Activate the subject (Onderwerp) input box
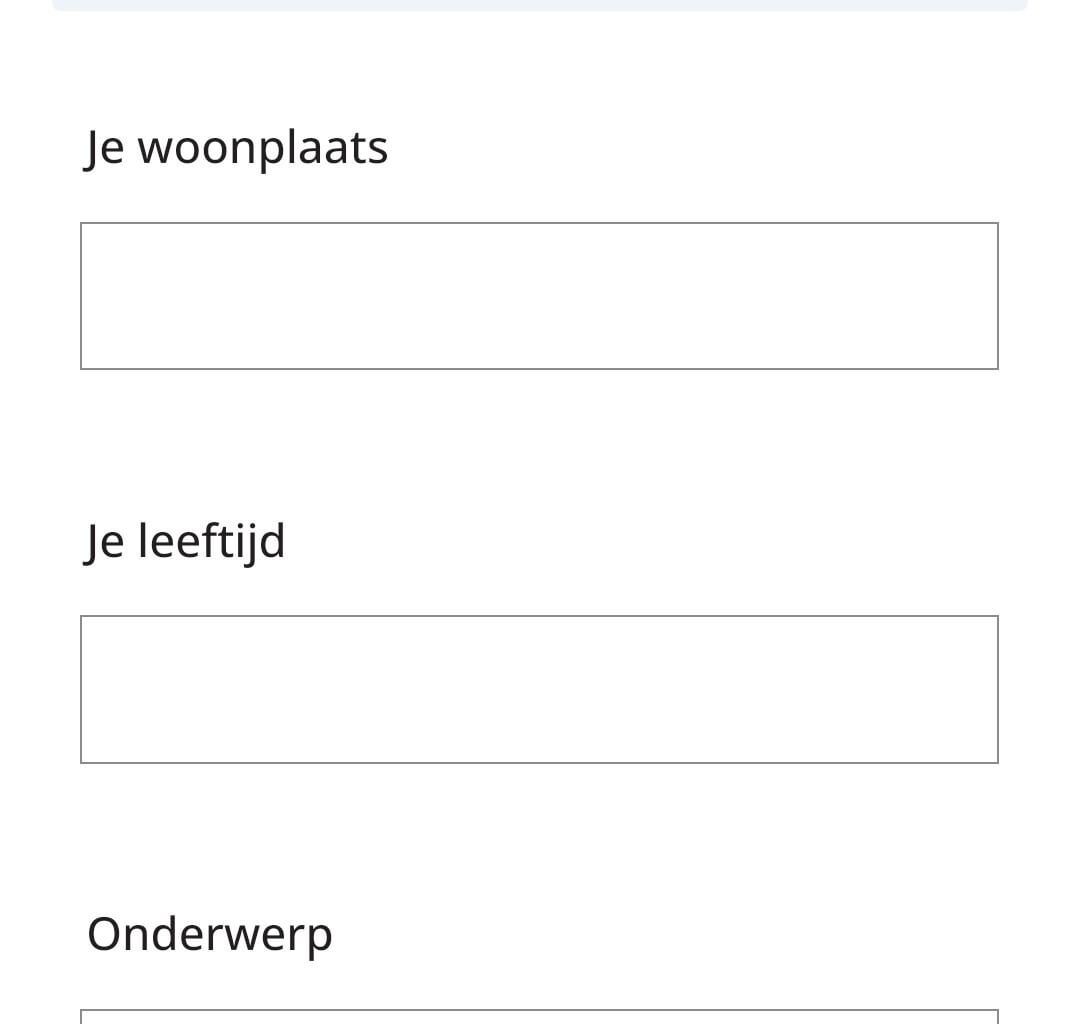 pos(539,1017)
